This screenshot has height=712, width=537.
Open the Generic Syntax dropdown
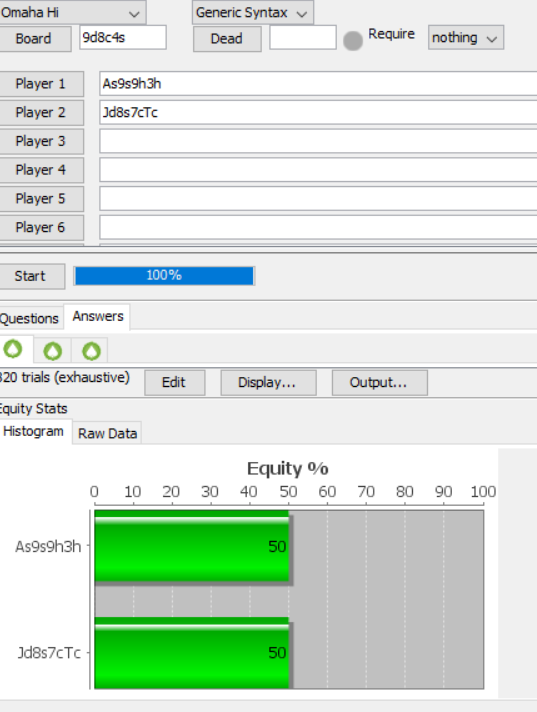pos(252,13)
